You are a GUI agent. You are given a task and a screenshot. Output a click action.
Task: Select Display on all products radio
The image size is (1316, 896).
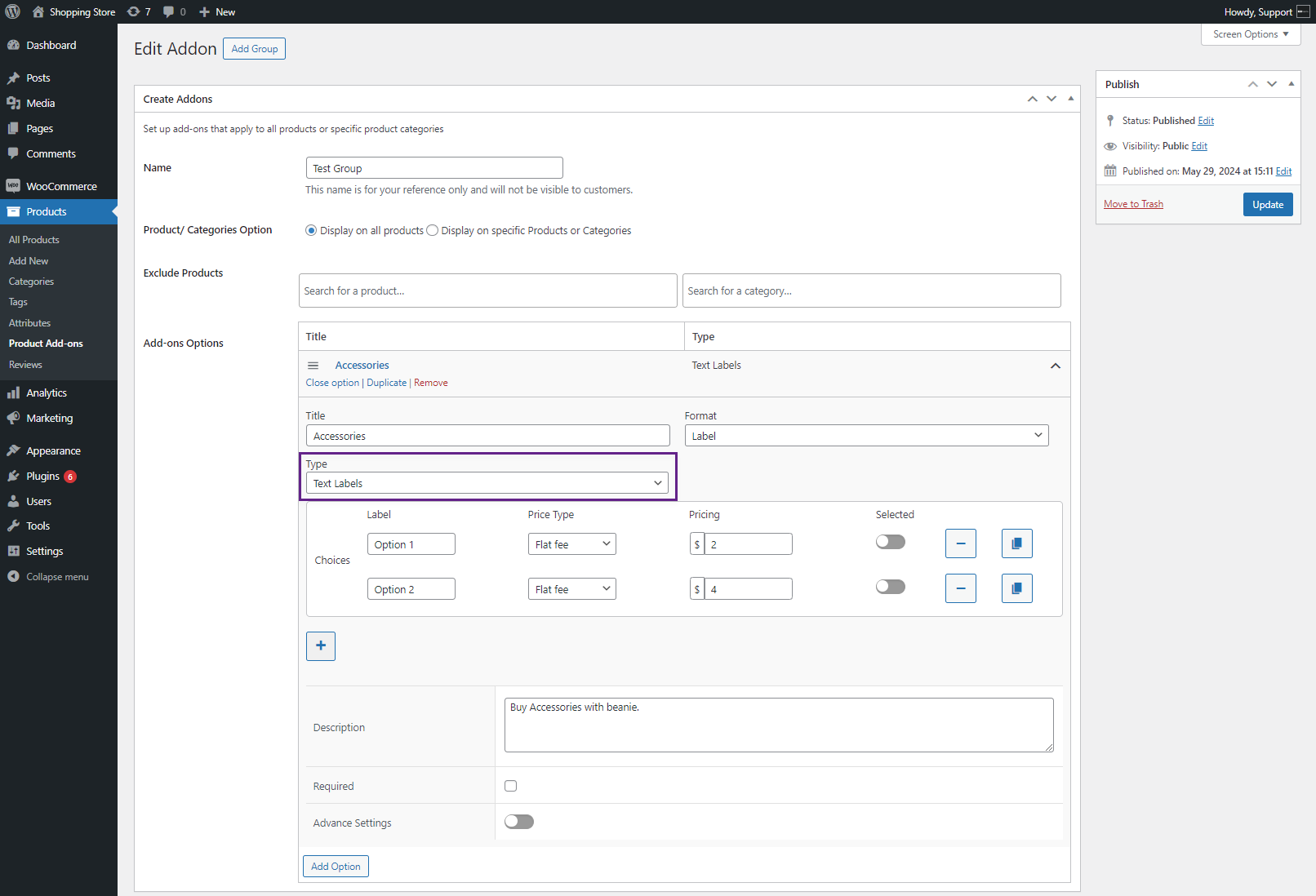[x=311, y=230]
